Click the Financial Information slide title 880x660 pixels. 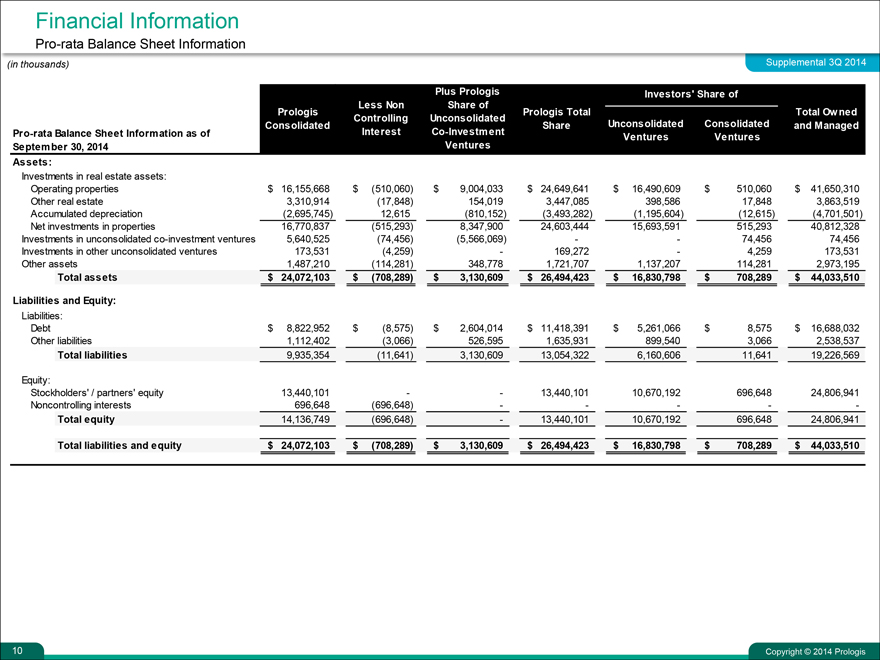click(136, 21)
